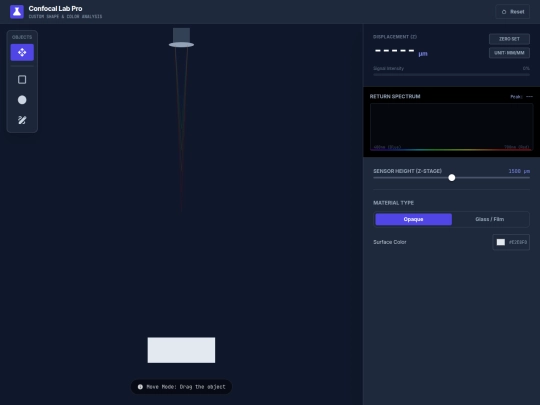Select the freehand draw pencil tool
The height and width of the screenshot is (405, 540).
(22, 120)
